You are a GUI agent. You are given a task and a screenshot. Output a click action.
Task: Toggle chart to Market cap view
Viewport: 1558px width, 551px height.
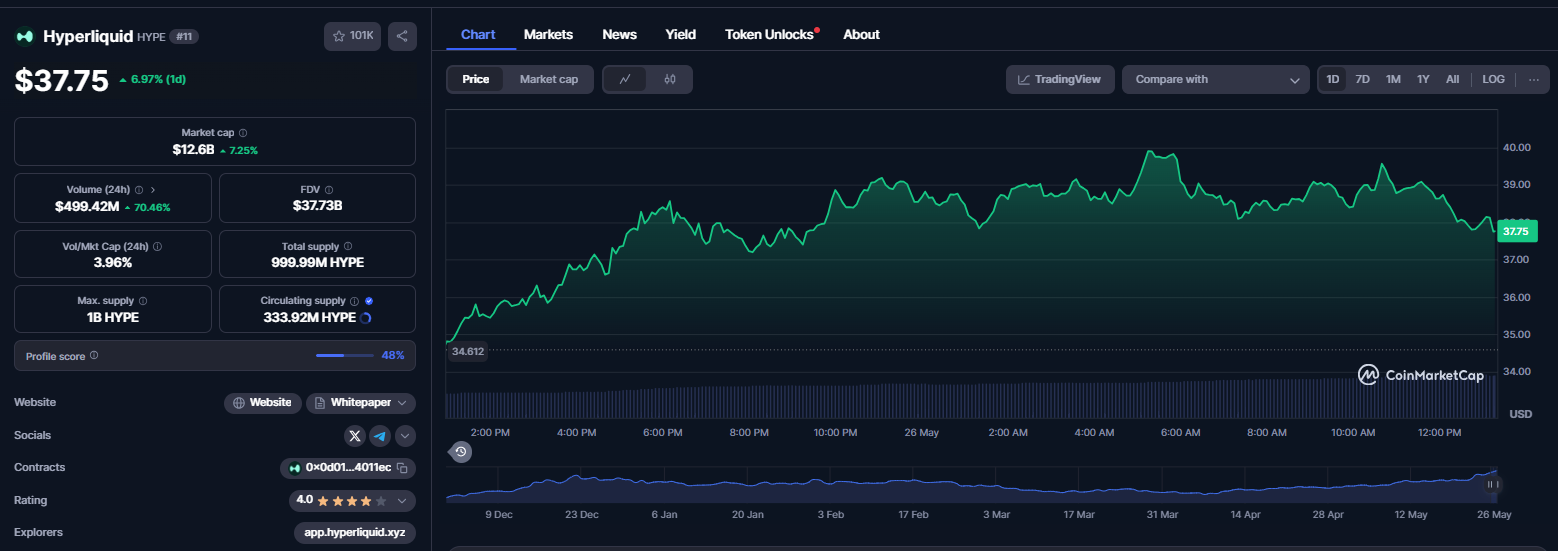click(x=549, y=79)
